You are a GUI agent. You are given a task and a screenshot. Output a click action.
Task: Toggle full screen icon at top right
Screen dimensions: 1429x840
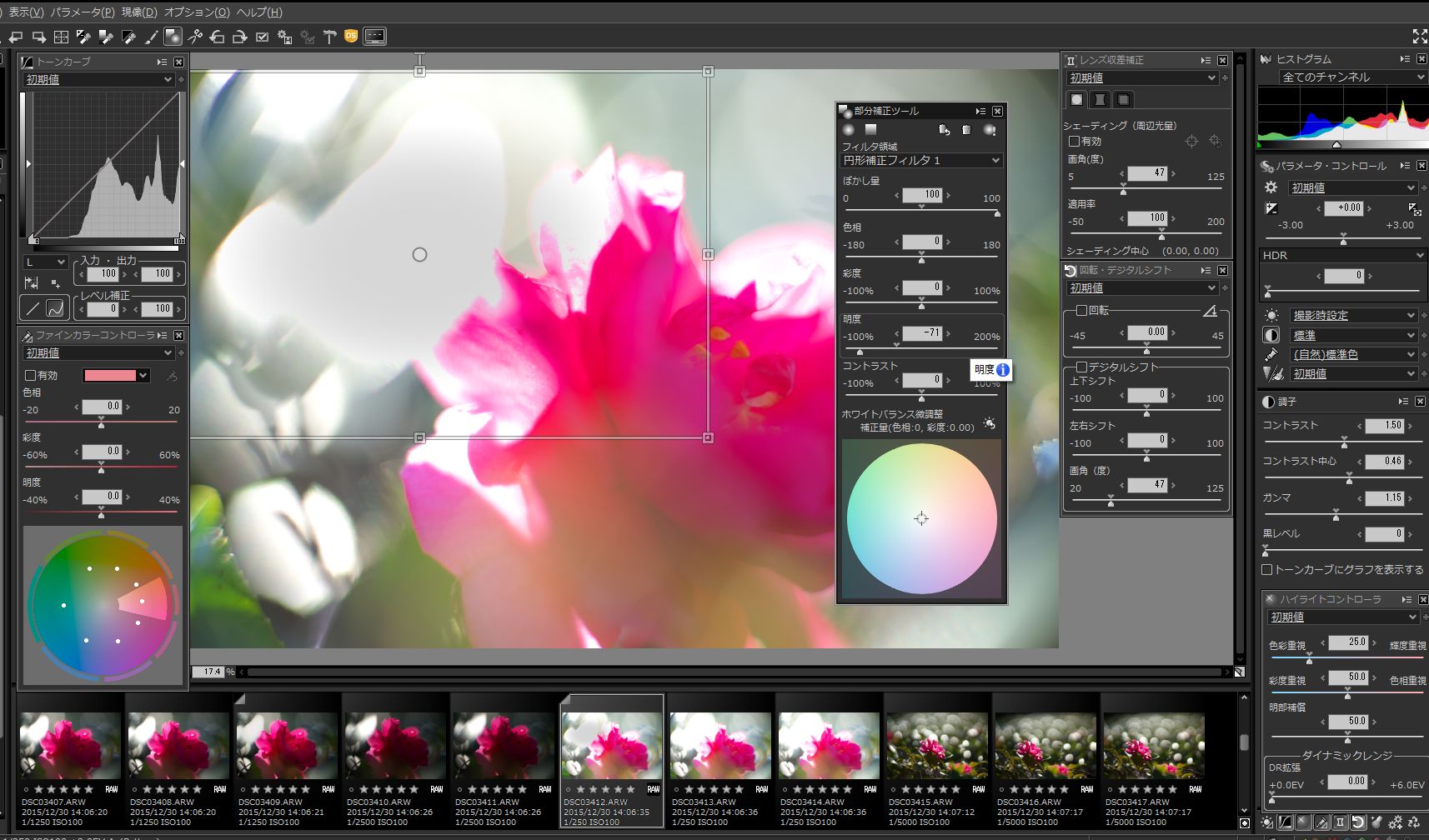[1420, 36]
